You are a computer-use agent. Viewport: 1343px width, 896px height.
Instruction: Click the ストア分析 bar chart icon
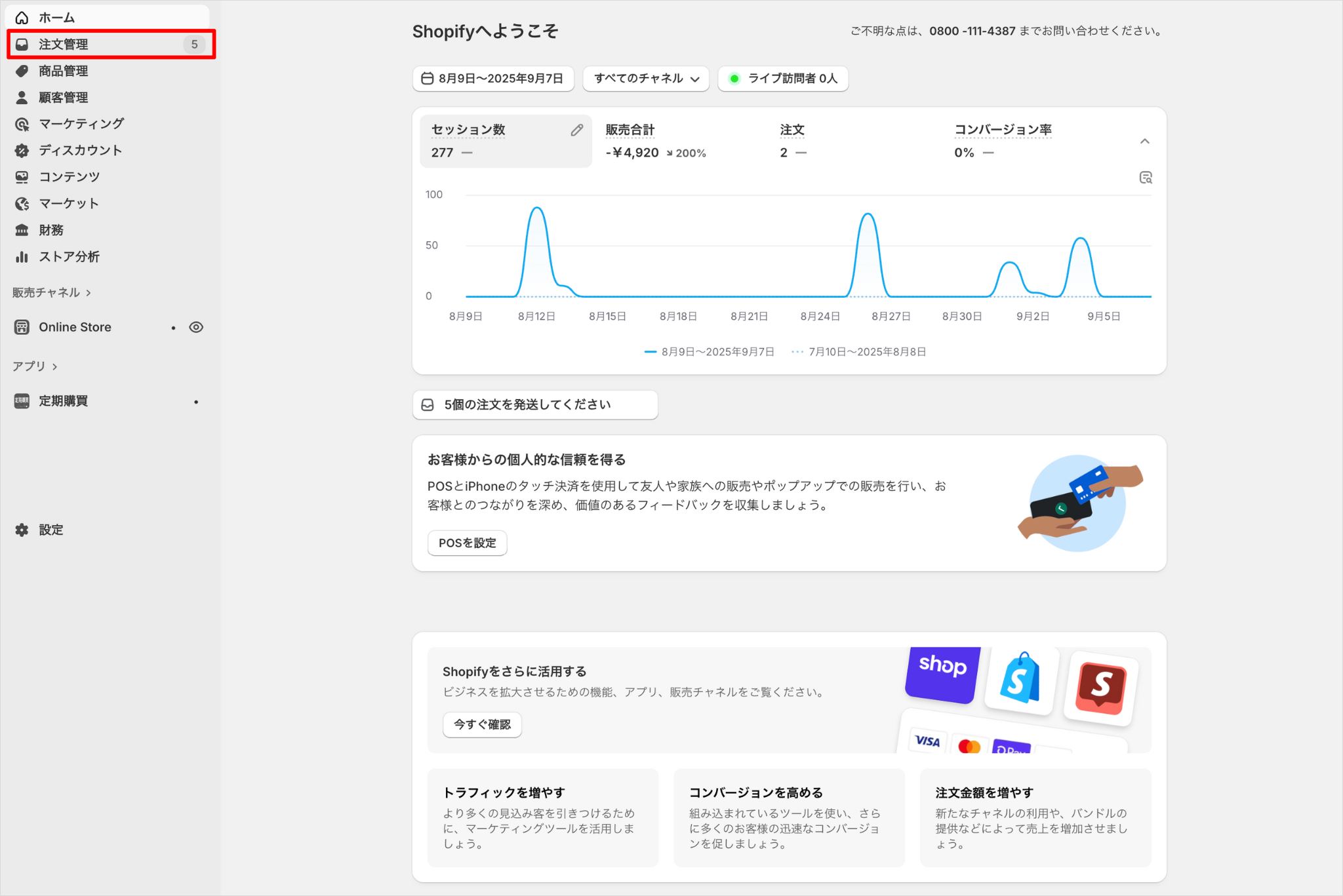click(22, 257)
